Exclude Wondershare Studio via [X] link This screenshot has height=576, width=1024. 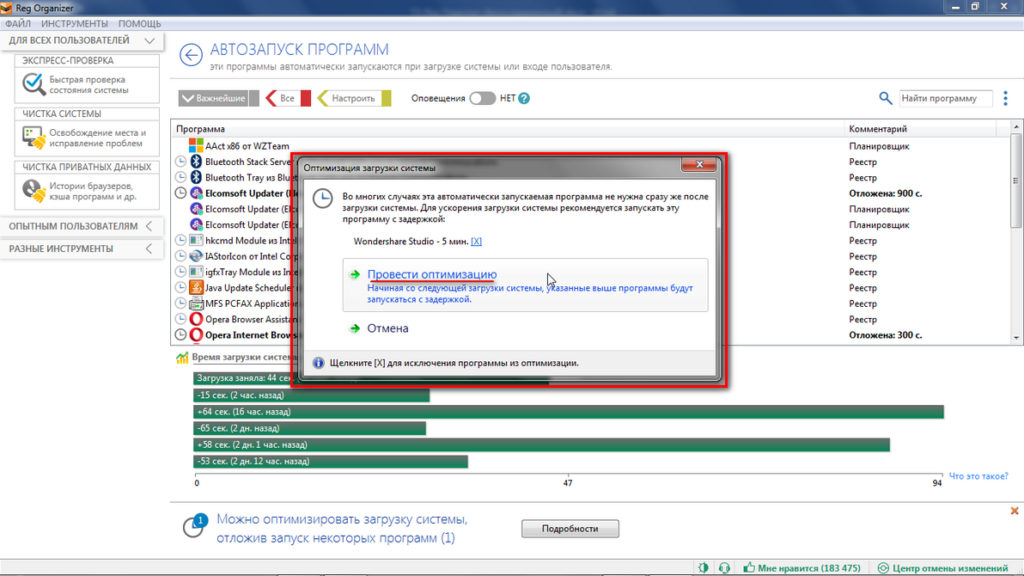476,242
